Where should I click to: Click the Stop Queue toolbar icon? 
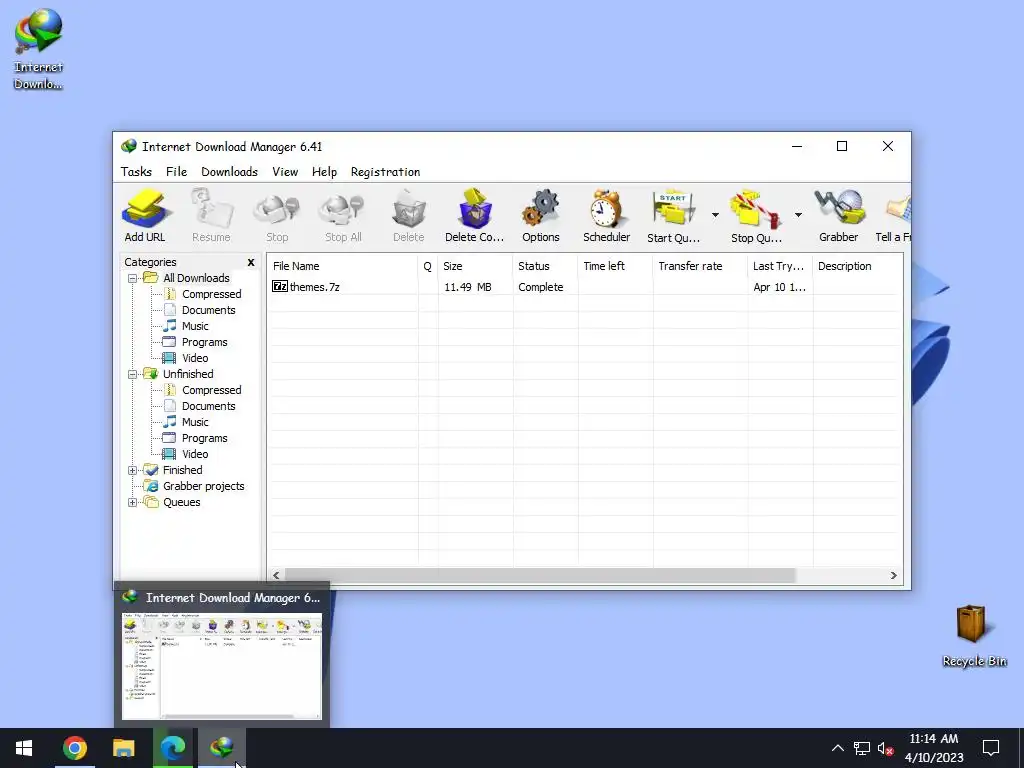point(756,216)
